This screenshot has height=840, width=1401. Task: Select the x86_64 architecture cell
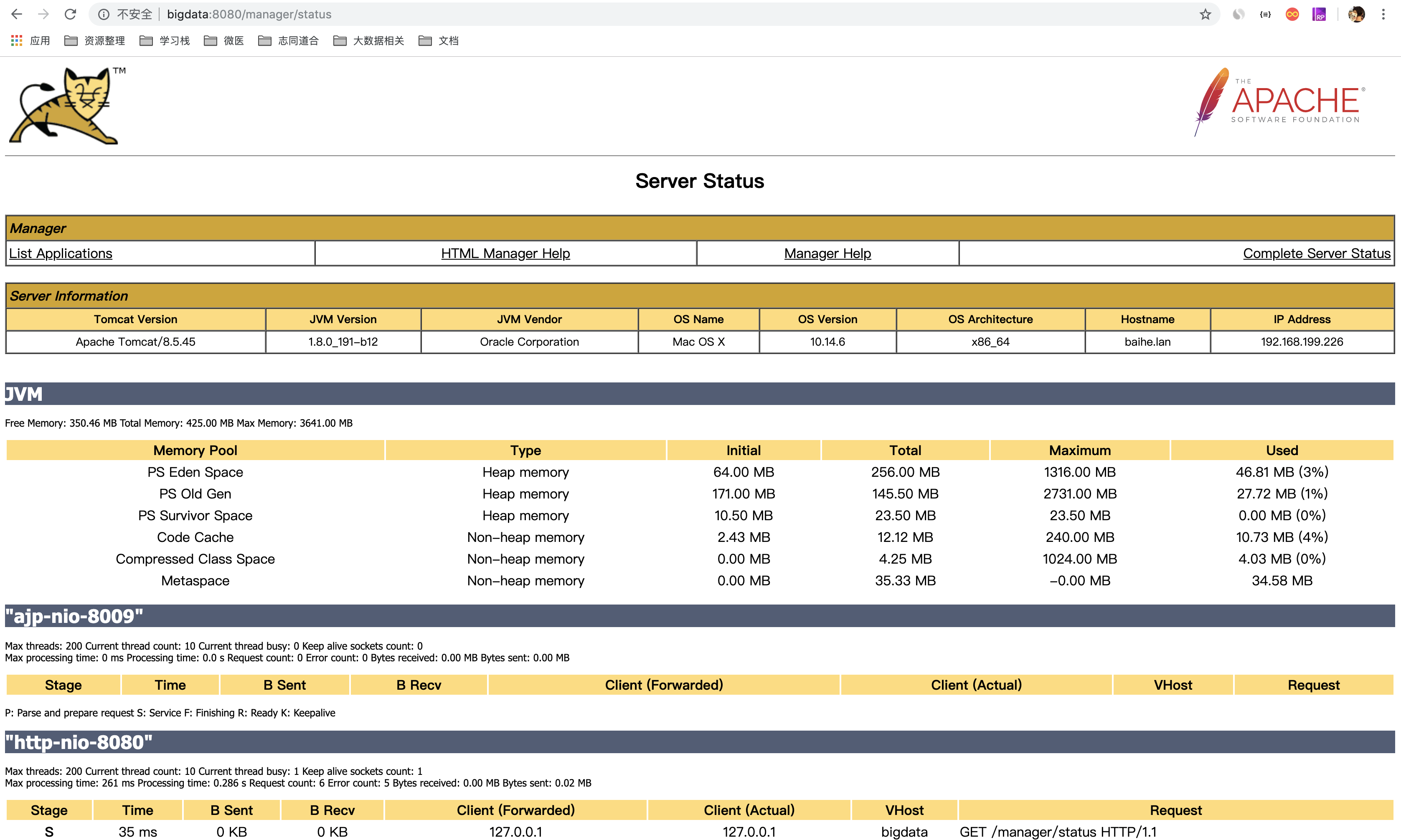tap(990, 342)
